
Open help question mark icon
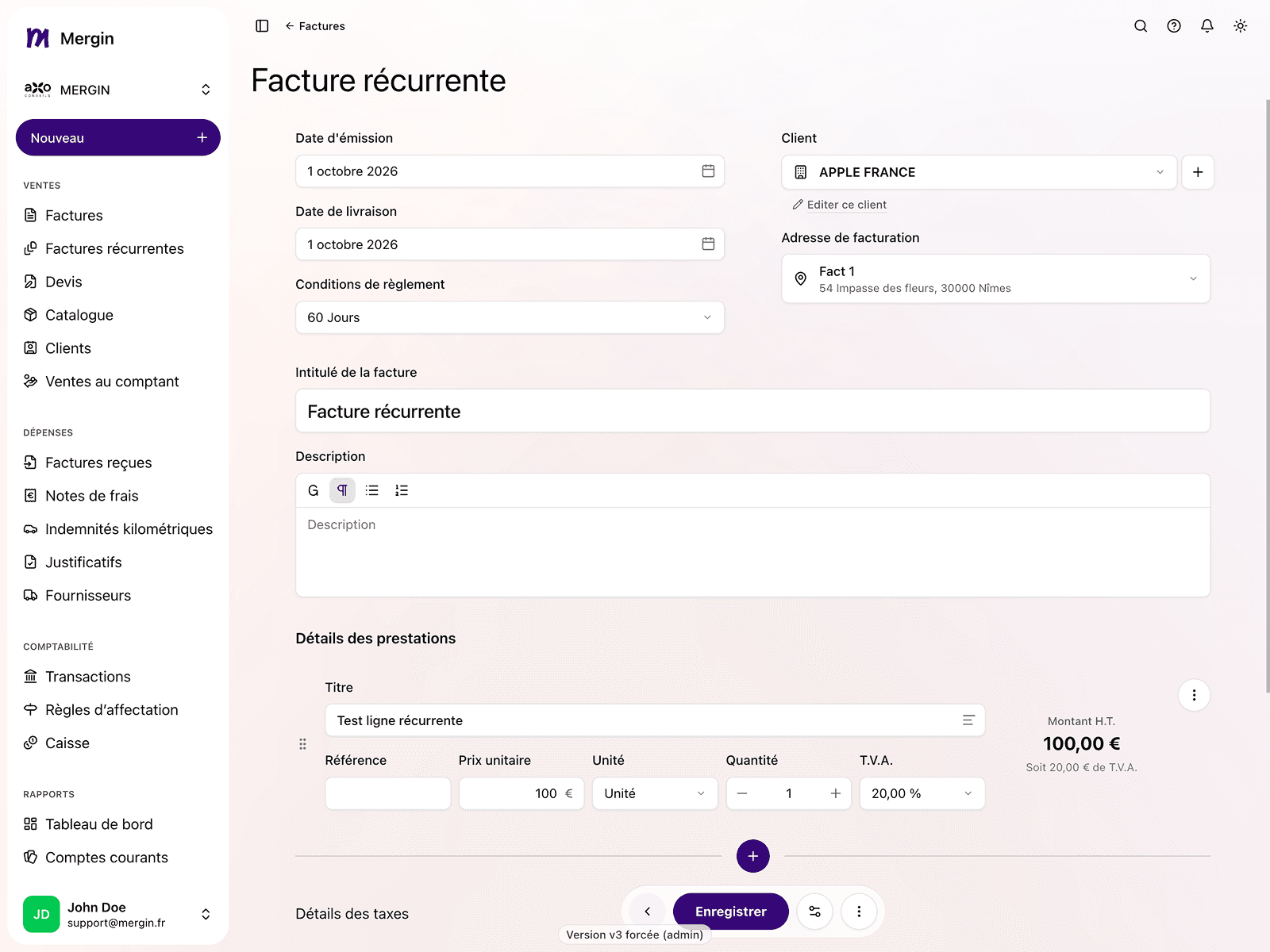tap(1174, 26)
